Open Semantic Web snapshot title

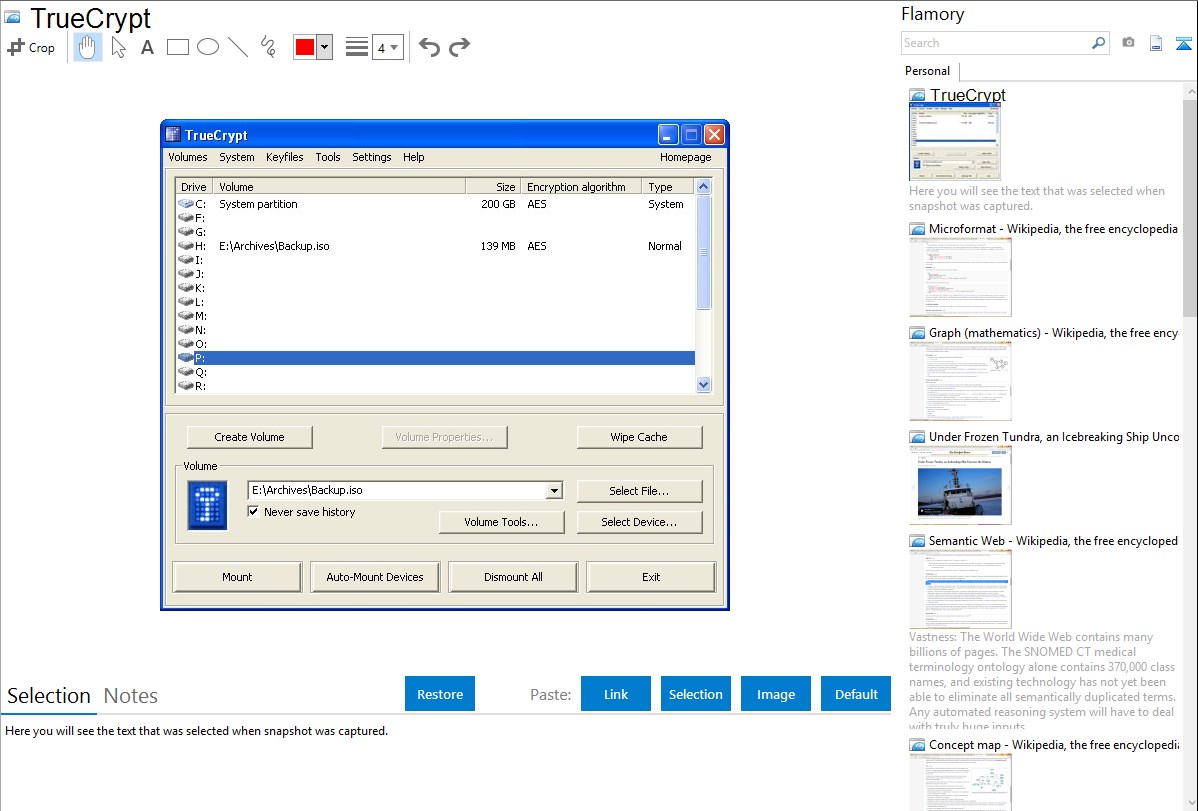tap(1053, 540)
